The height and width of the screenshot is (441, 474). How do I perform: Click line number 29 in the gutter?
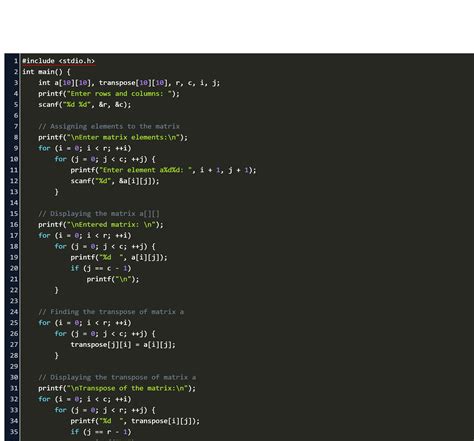coord(14,366)
